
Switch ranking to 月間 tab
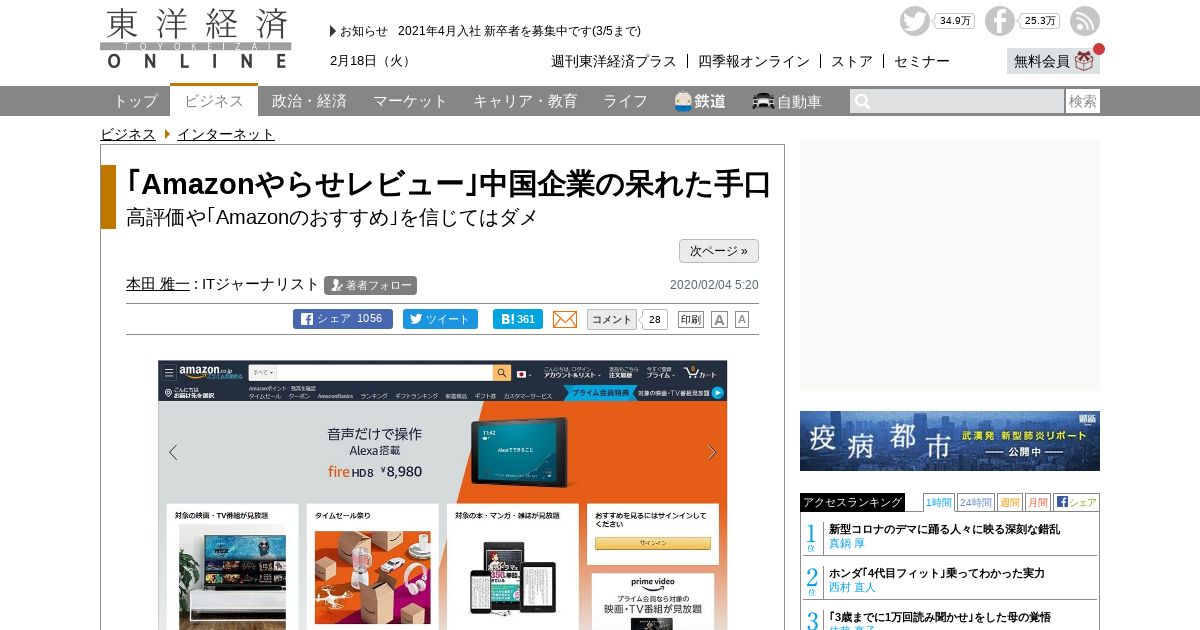(x=1038, y=502)
